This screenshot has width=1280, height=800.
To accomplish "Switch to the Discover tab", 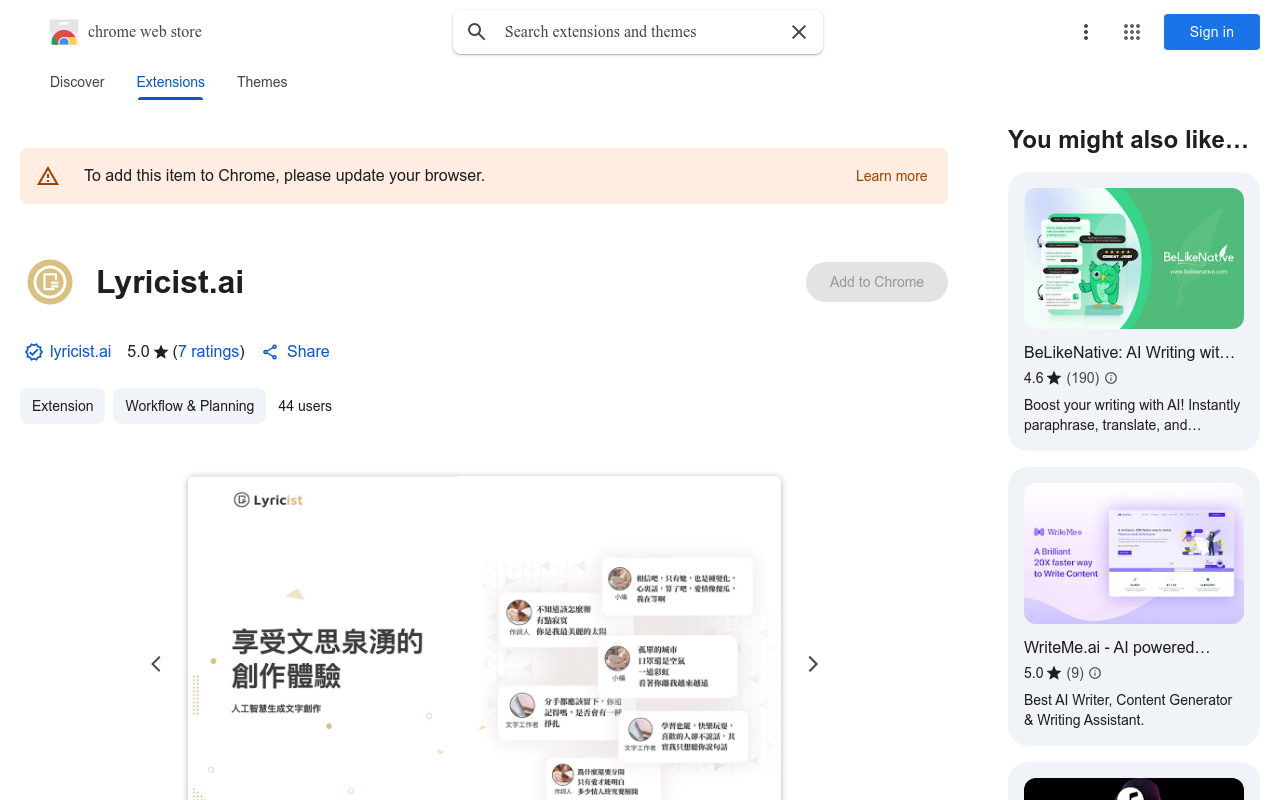I will tap(77, 82).
